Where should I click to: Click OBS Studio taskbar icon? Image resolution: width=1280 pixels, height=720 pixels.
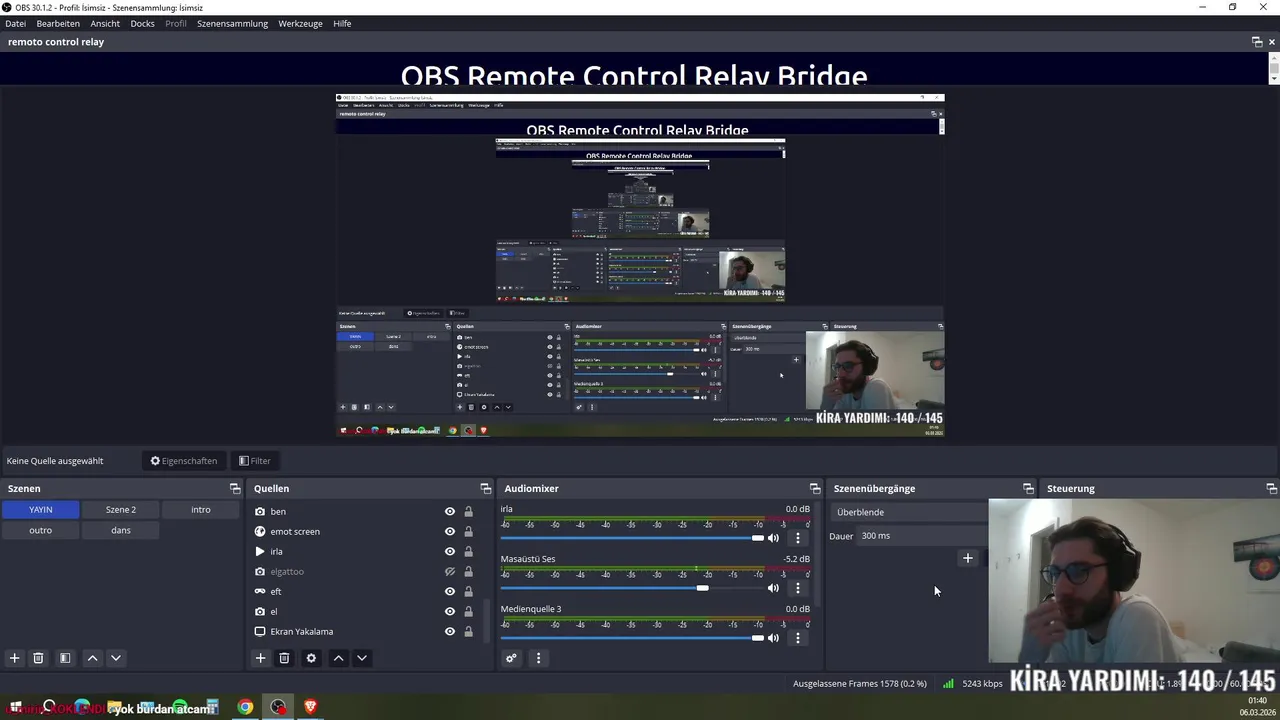(x=278, y=707)
